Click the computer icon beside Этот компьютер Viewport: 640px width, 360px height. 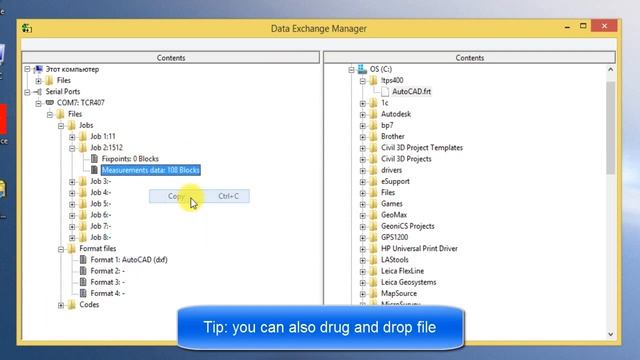click(x=38, y=69)
